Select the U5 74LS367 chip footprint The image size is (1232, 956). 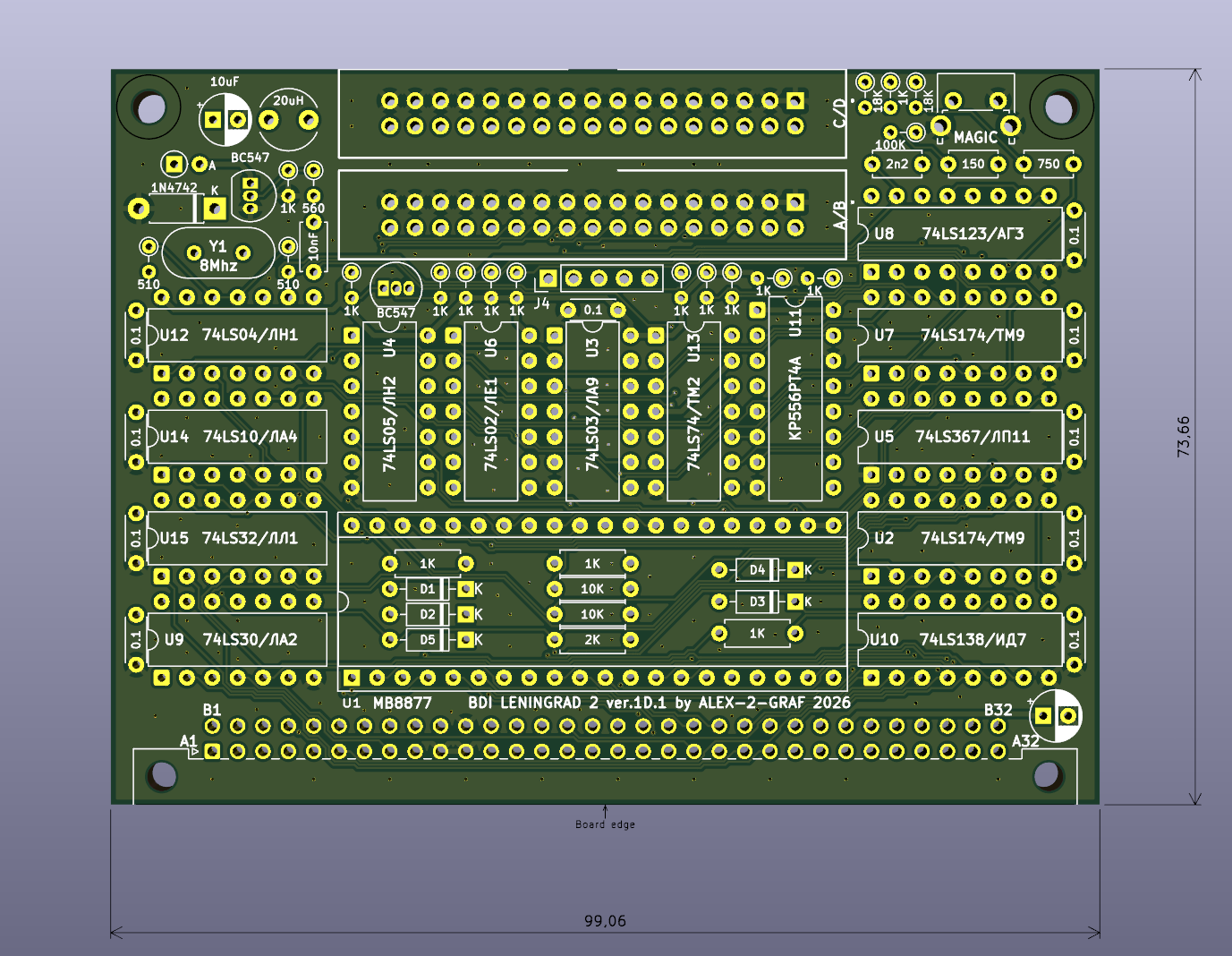coord(959,437)
